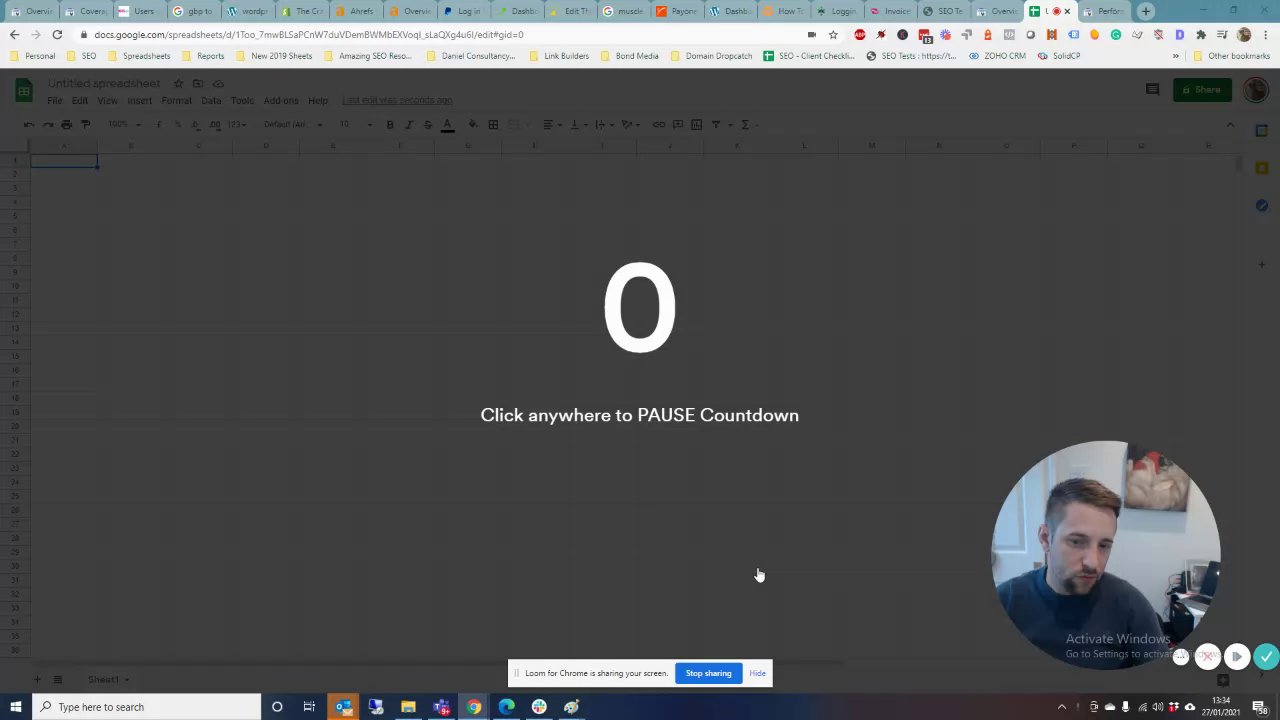Click the Sheets redo icon
The width and height of the screenshot is (1280, 720).
click(47, 124)
